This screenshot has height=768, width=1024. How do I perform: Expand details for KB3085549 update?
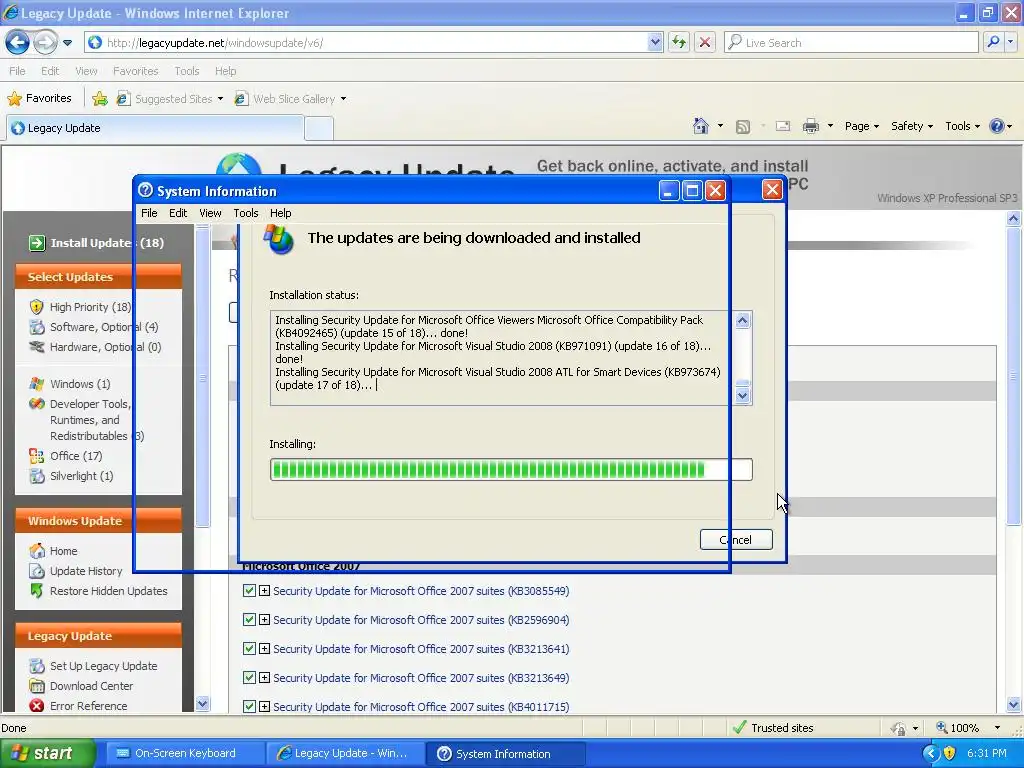(264, 591)
